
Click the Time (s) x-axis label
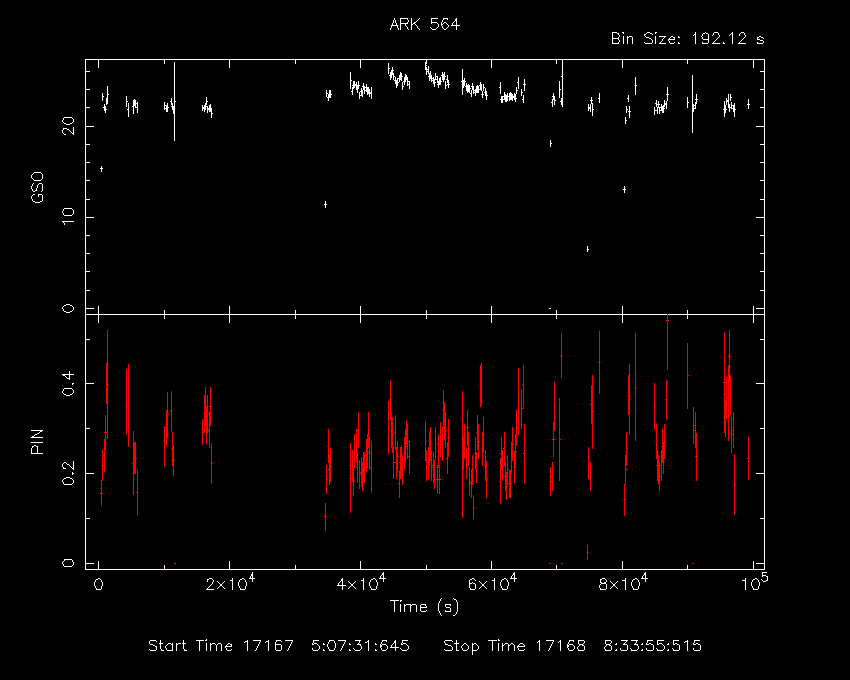click(424, 607)
